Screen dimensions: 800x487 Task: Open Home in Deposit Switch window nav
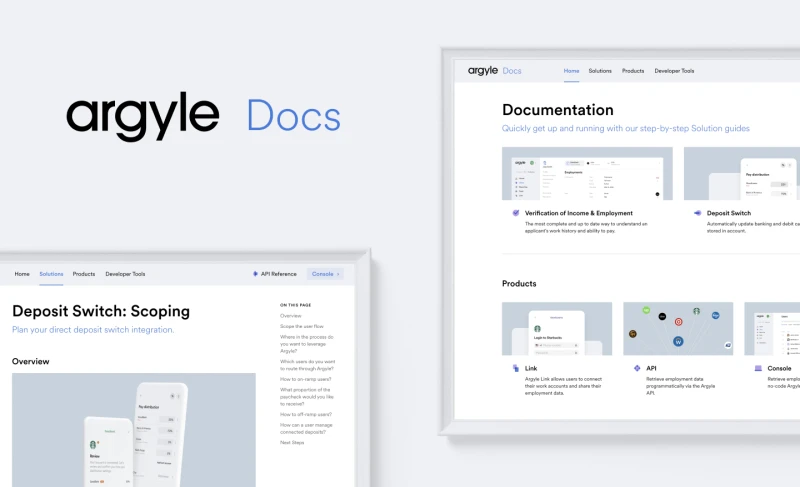[22, 274]
